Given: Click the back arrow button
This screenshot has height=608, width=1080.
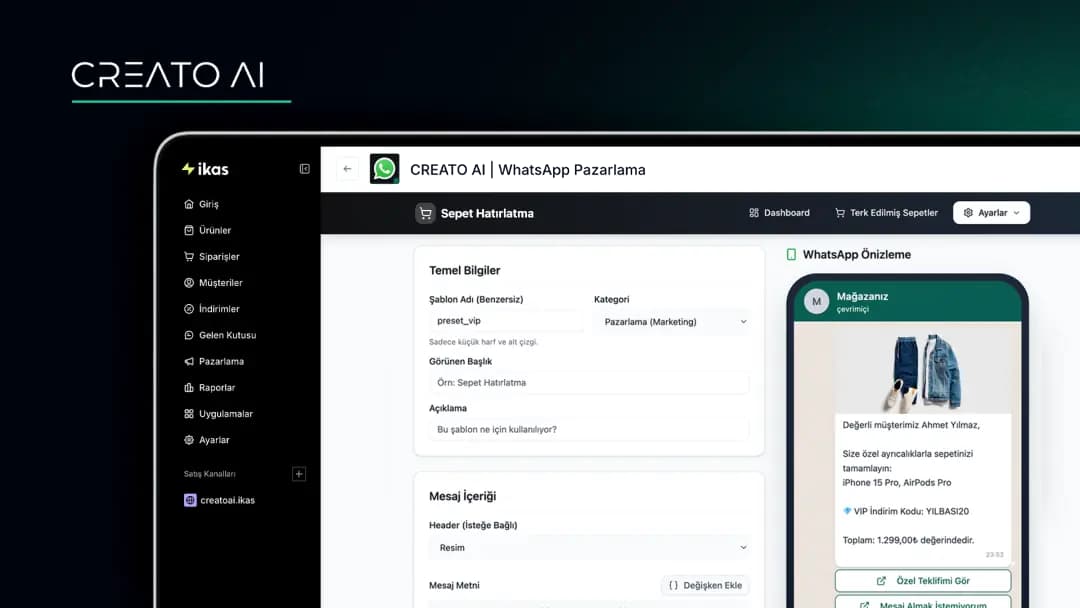Looking at the screenshot, I should coord(347,169).
